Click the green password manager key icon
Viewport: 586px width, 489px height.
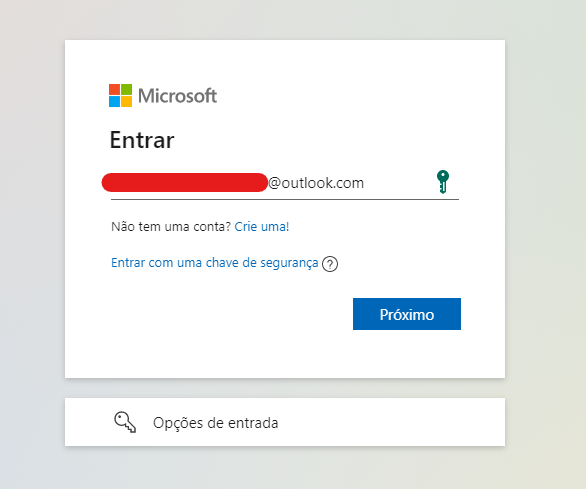point(443,182)
